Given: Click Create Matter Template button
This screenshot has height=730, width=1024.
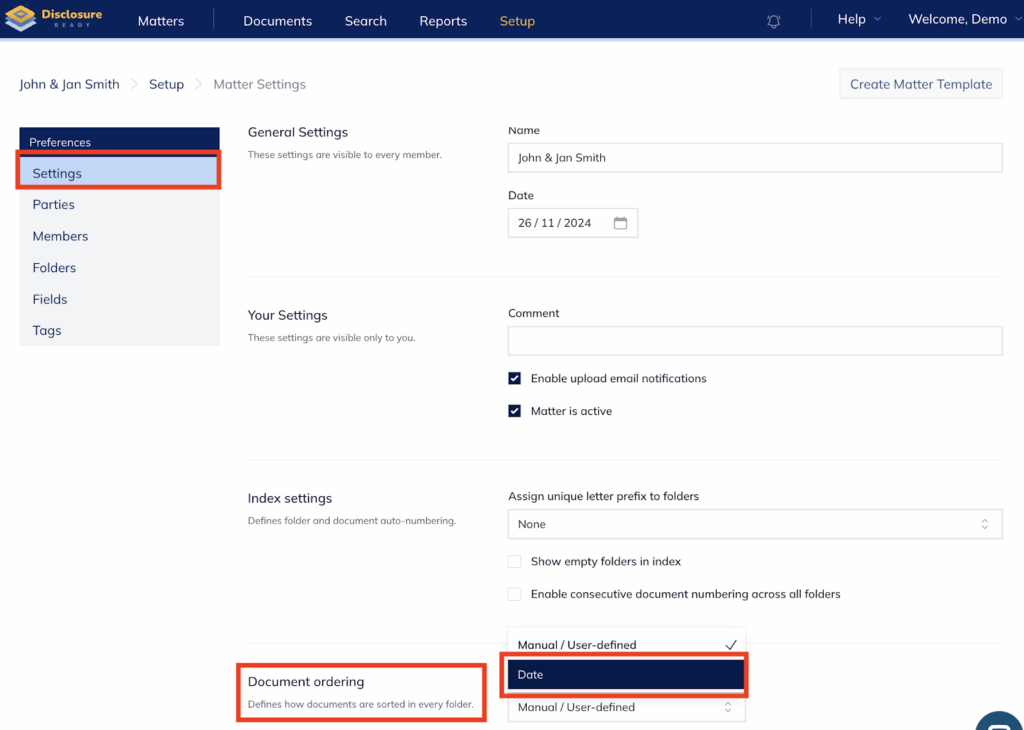Looking at the screenshot, I should 920,84.
